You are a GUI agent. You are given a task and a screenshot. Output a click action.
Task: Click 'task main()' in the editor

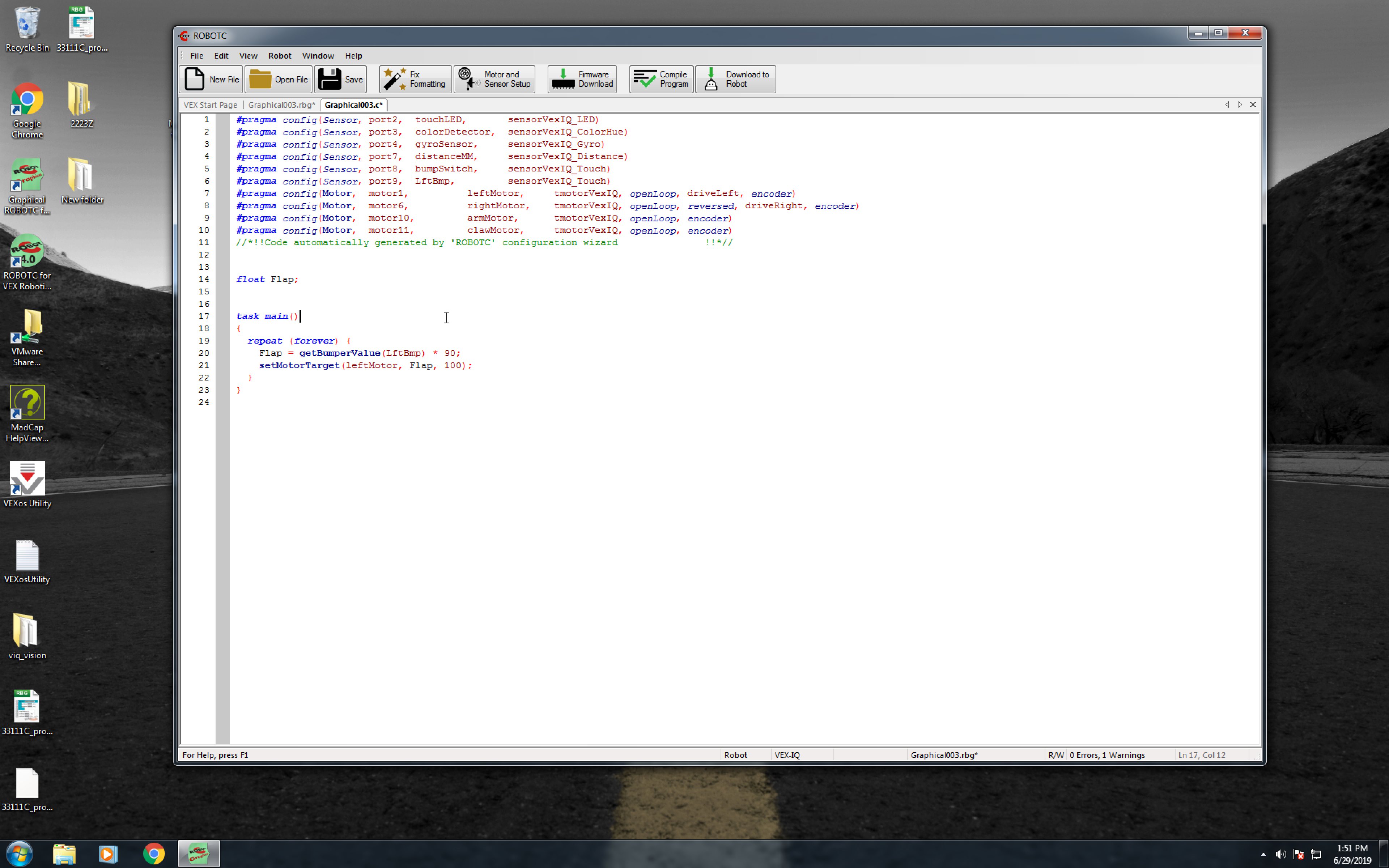(x=267, y=316)
